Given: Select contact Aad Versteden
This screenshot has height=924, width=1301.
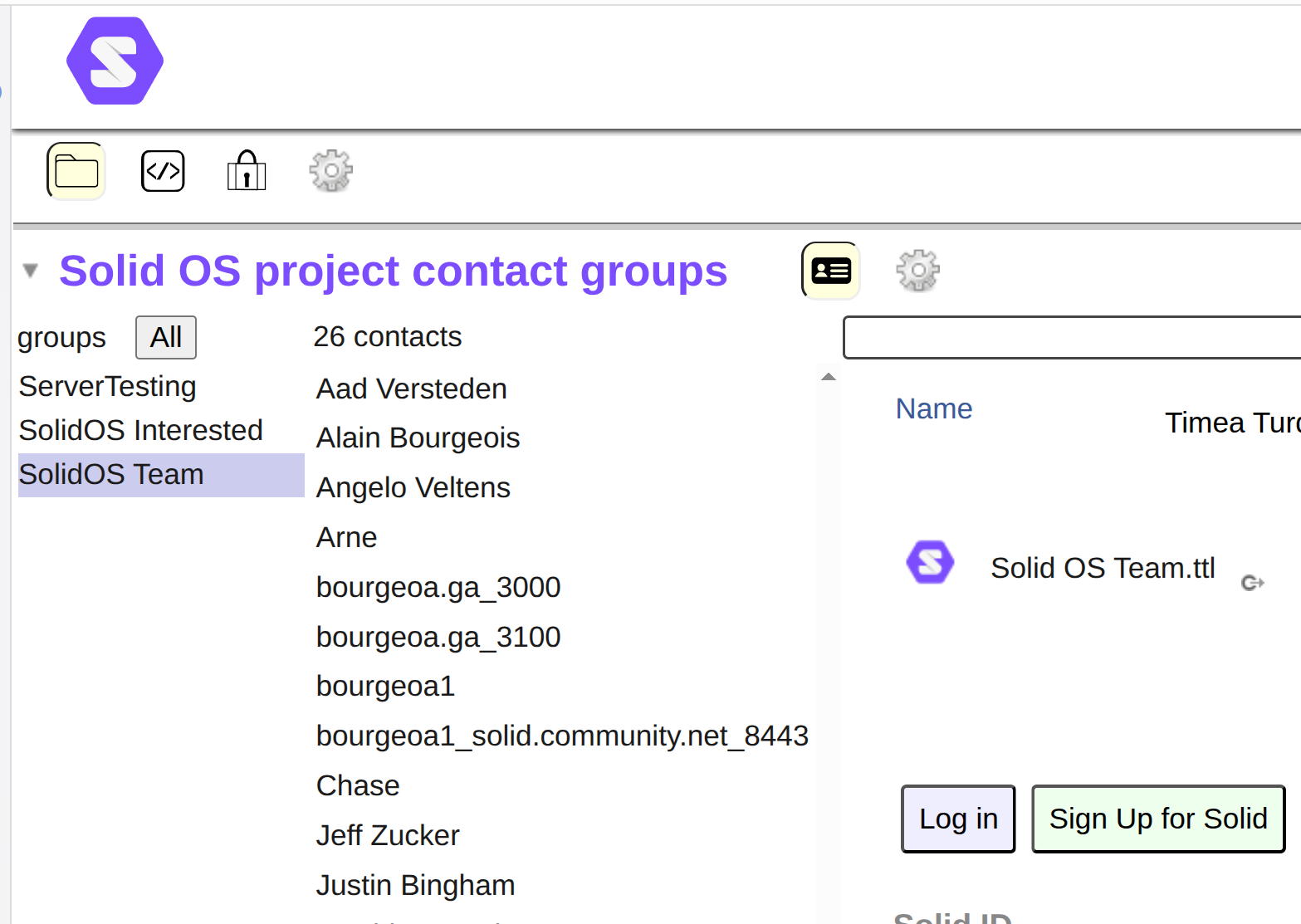Looking at the screenshot, I should coord(412,389).
